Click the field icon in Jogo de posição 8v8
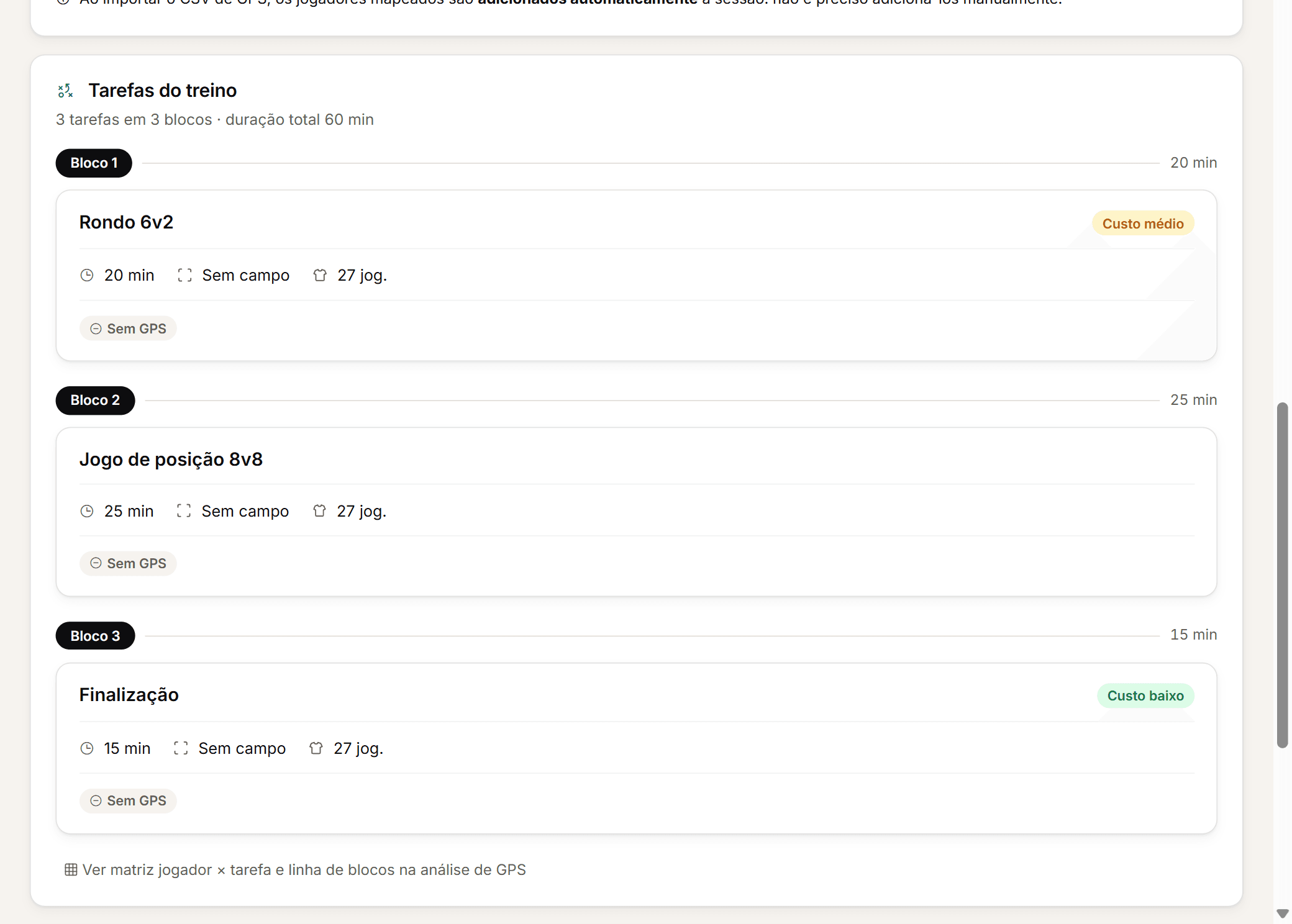Image resolution: width=1292 pixels, height=924 pixels. tap(184, 511)
